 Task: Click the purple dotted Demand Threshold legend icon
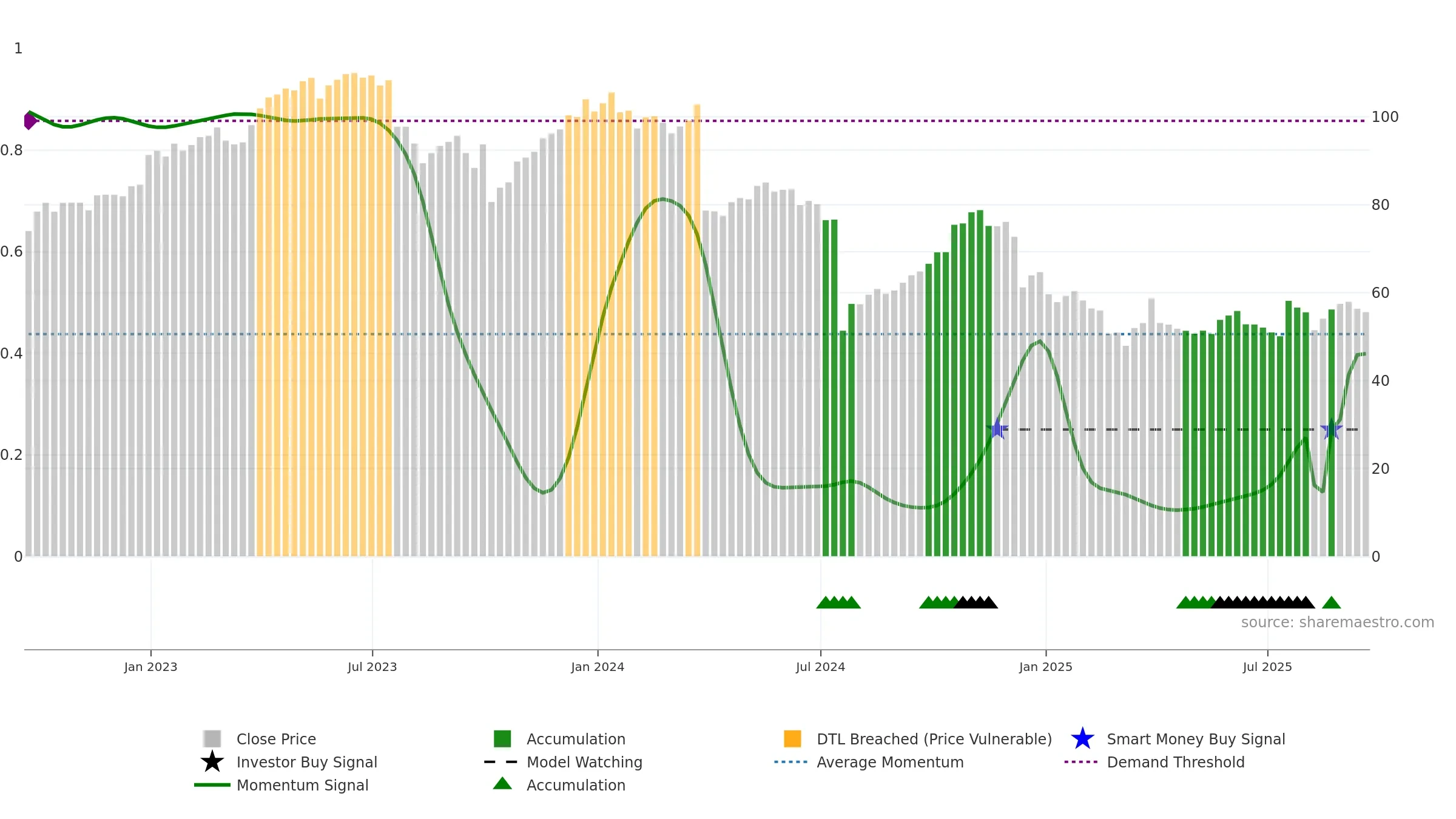pyautogui.click(x=1081, y=761)
